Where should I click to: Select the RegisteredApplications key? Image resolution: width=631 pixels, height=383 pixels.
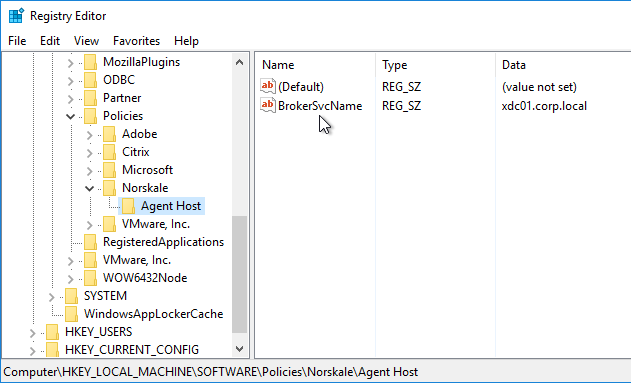(x=163, y=242)
